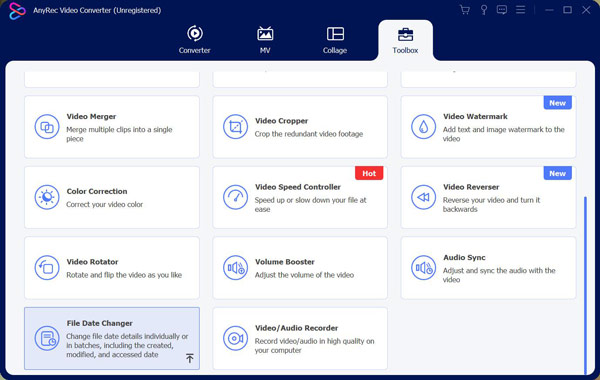Click 'Crop the redundant video footage' text
The width and height of the screenshot is (600, 380).
309,134
